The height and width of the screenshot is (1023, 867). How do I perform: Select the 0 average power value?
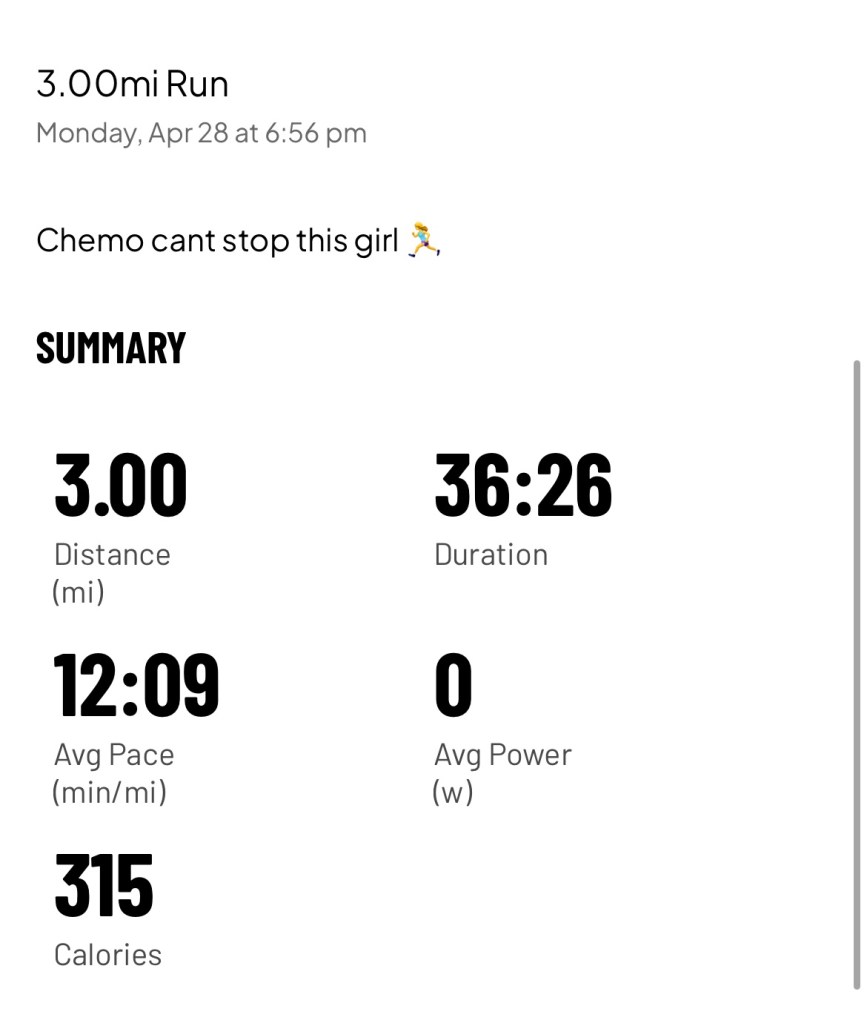pyautogui.click(x=453, y=686)
